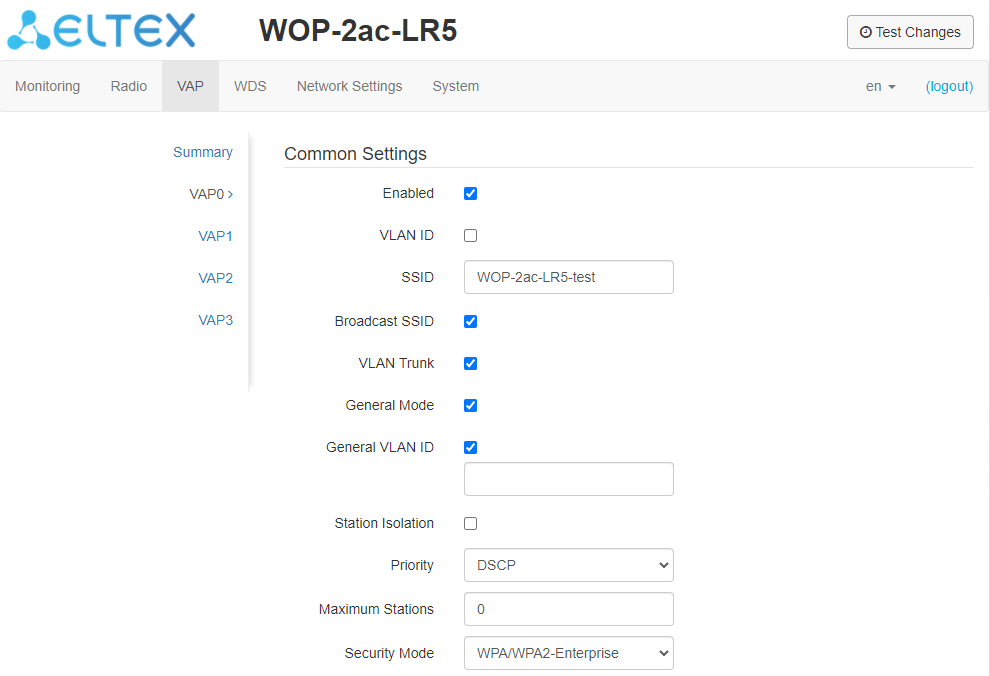Uncheck the Enabled checkbox
Viewport: 990px width, 676px height.
(x=470, y=194)
